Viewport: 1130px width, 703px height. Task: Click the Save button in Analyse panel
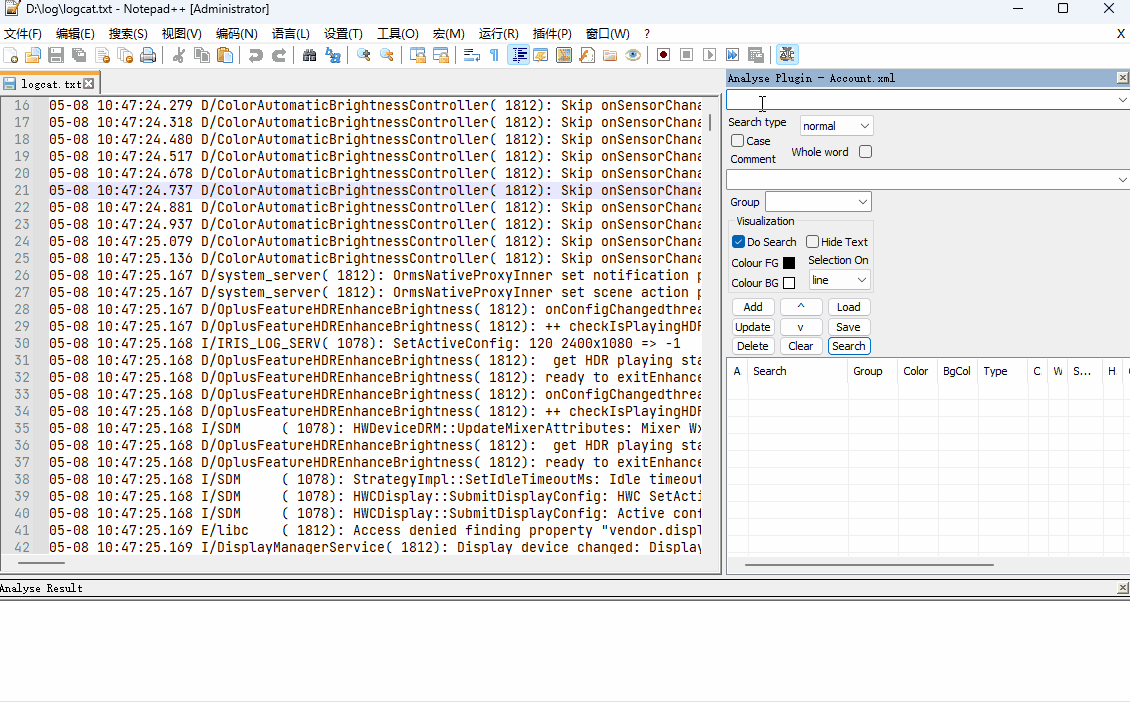click(849, 327)
